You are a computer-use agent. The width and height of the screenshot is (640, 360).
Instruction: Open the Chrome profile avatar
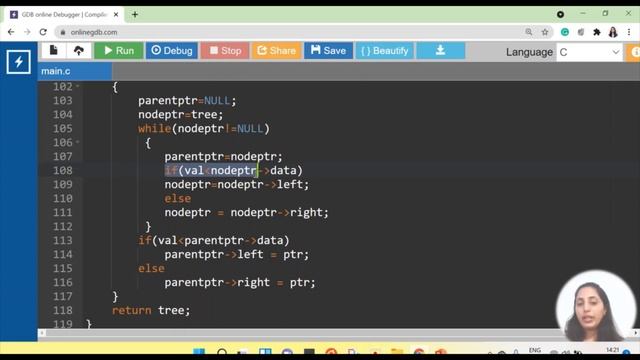[613, 32]
